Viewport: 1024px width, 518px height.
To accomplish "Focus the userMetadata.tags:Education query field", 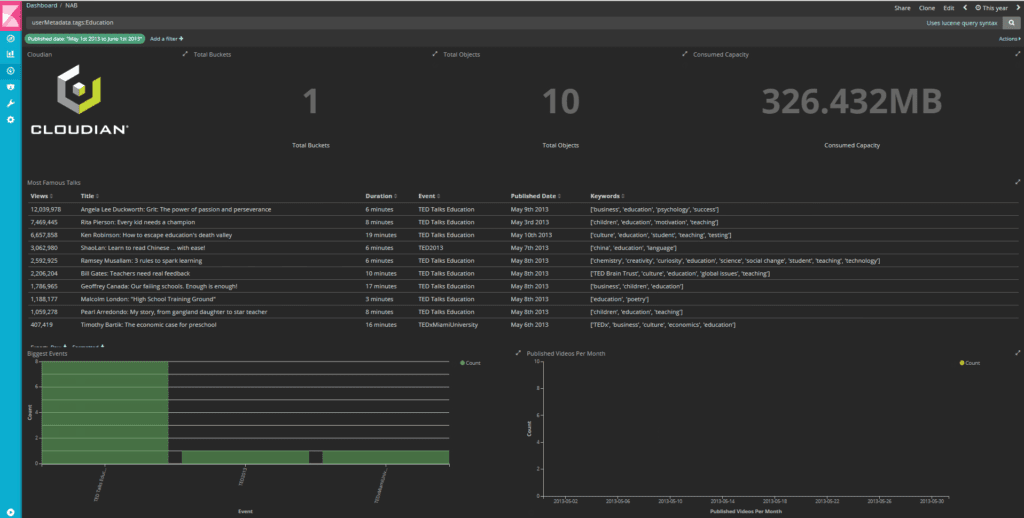I will coord(475,23).
